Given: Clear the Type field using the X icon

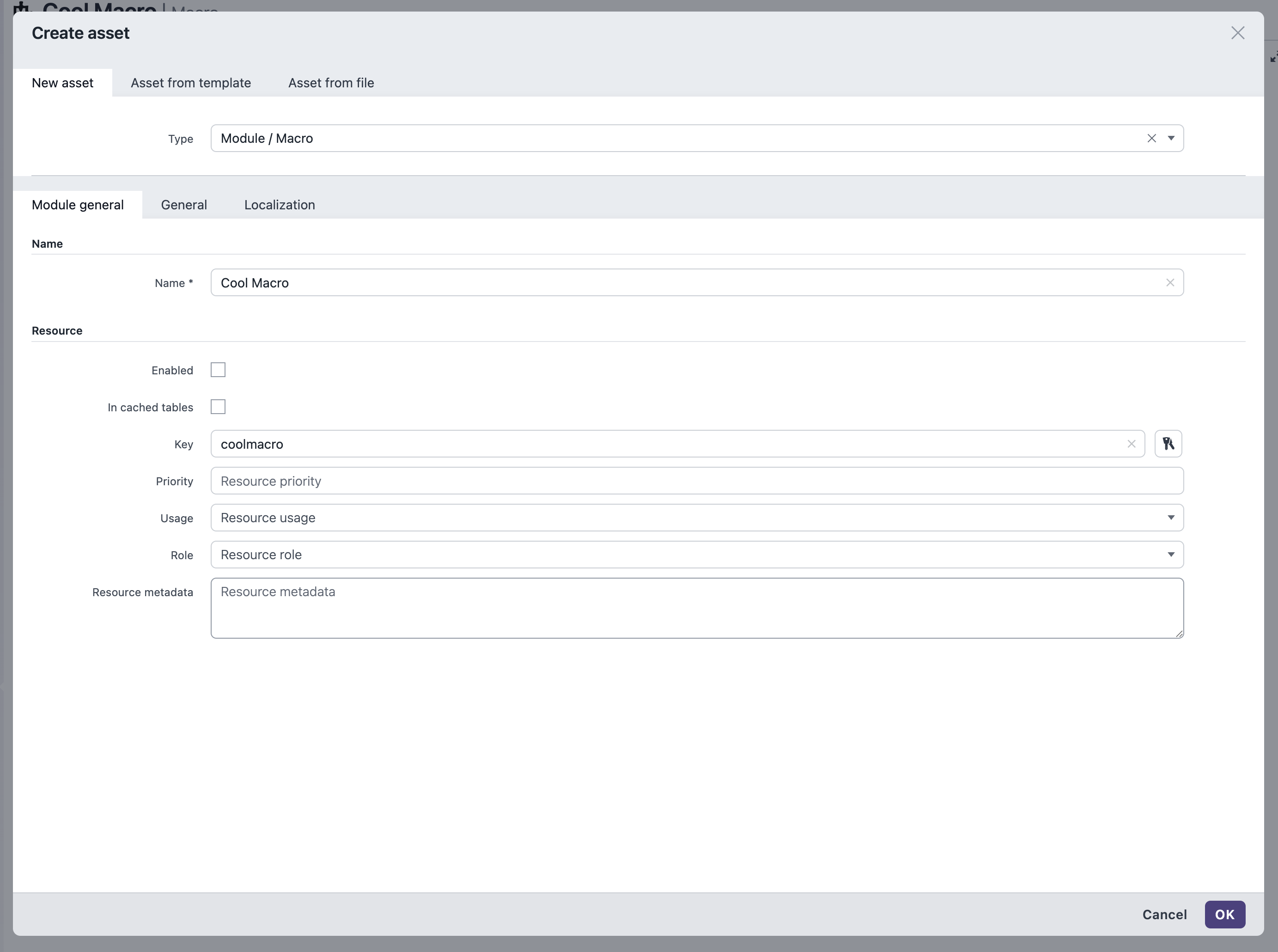Looking at the screenshot, I should click(x=1150, y=138).
